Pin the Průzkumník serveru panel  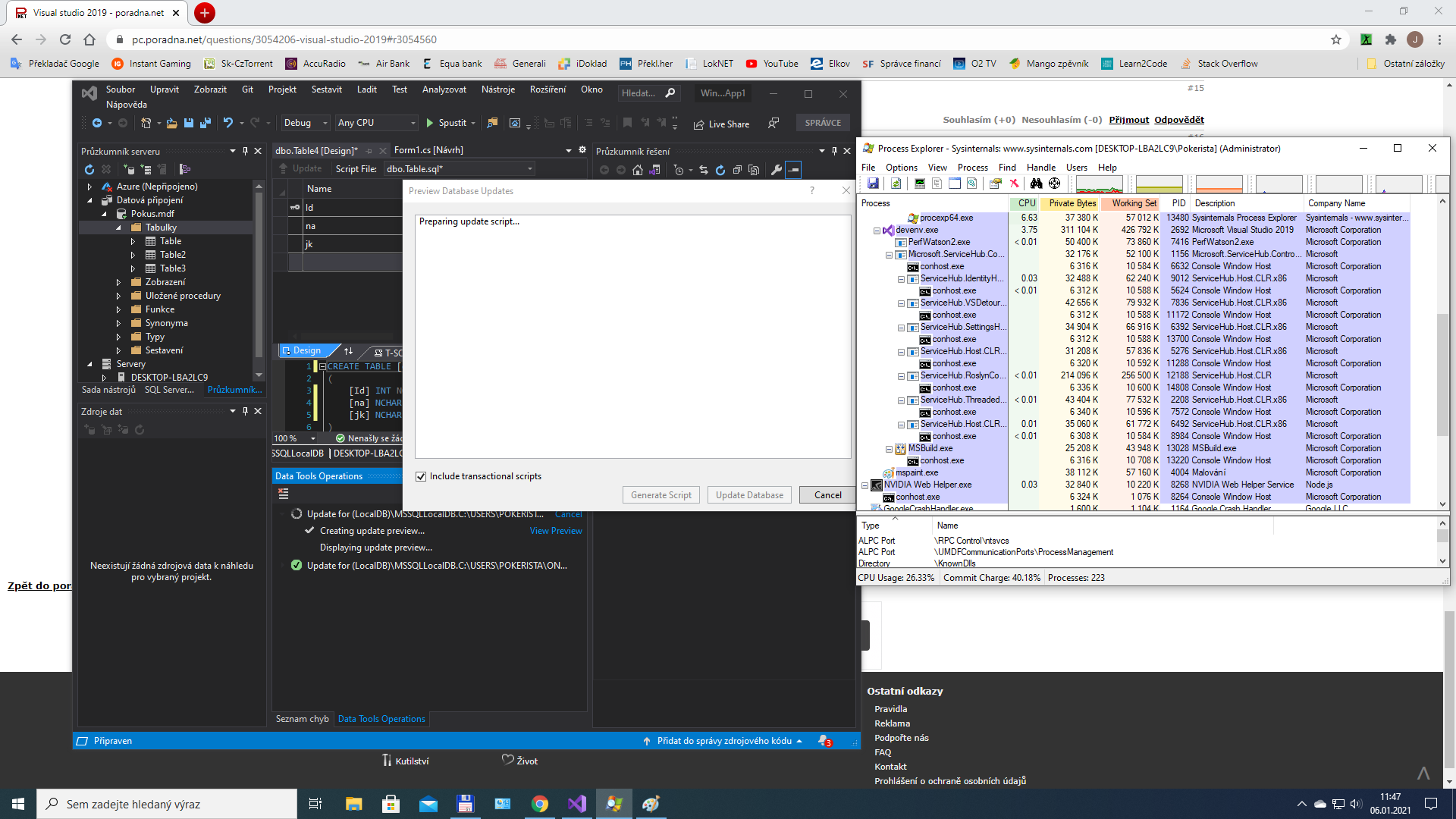pyautogui.click(x=245, y=151)
